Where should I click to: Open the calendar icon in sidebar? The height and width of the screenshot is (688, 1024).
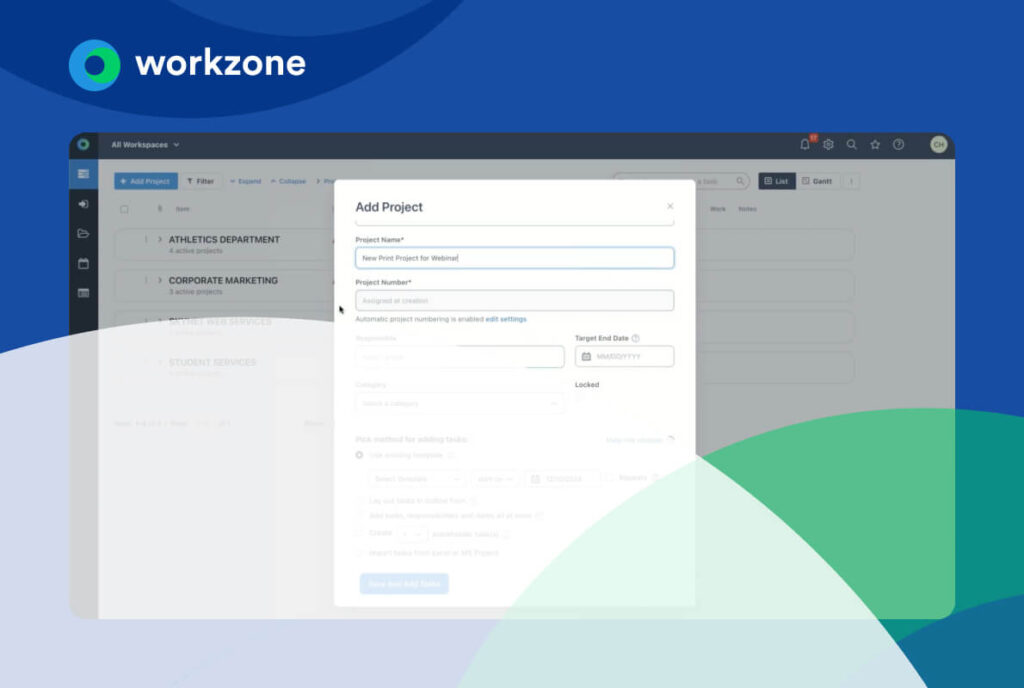pos(84,264)
